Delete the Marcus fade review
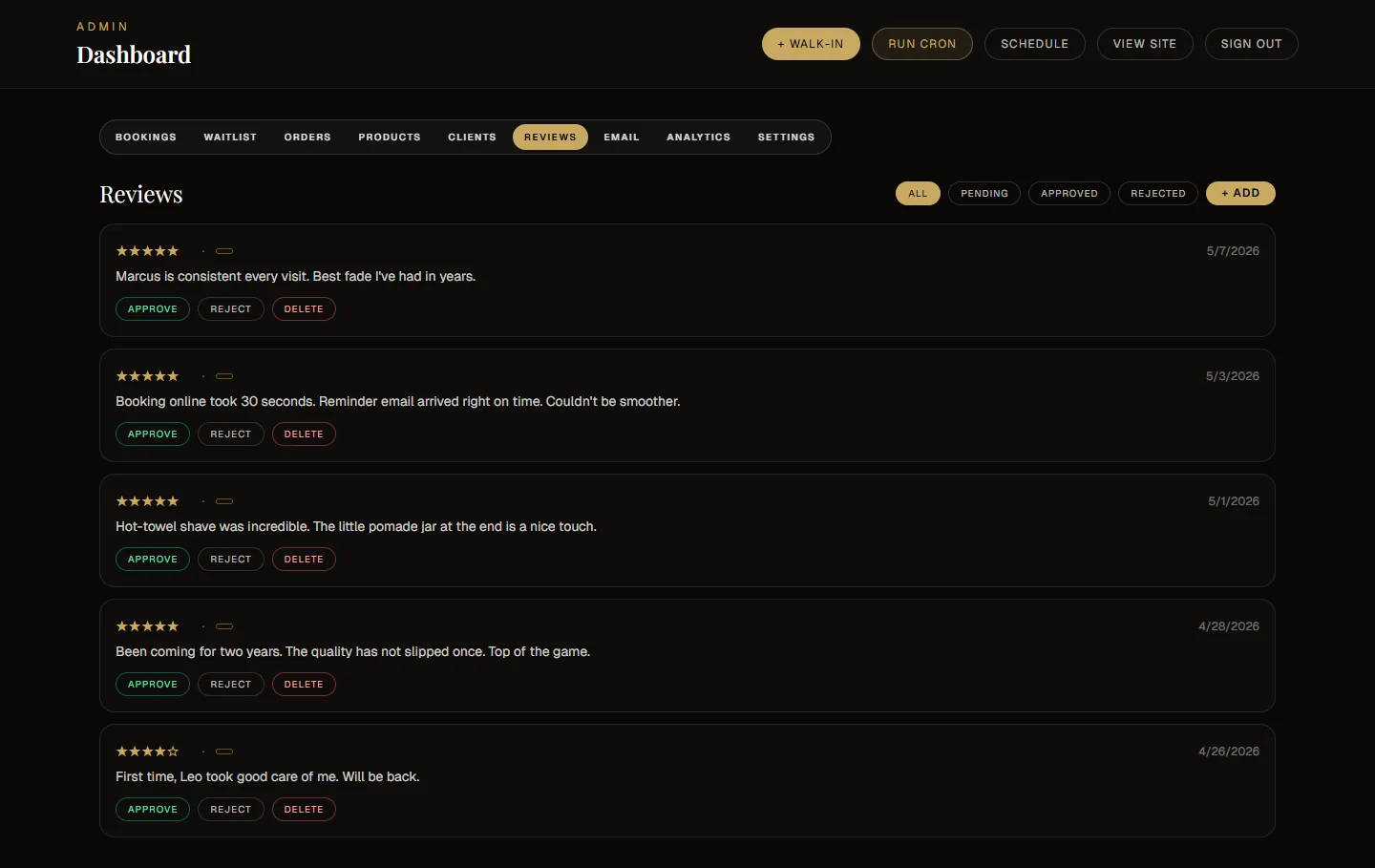The width and height of the screenshot is (1375, 868). pyautogui.click(x=304, y=309)
